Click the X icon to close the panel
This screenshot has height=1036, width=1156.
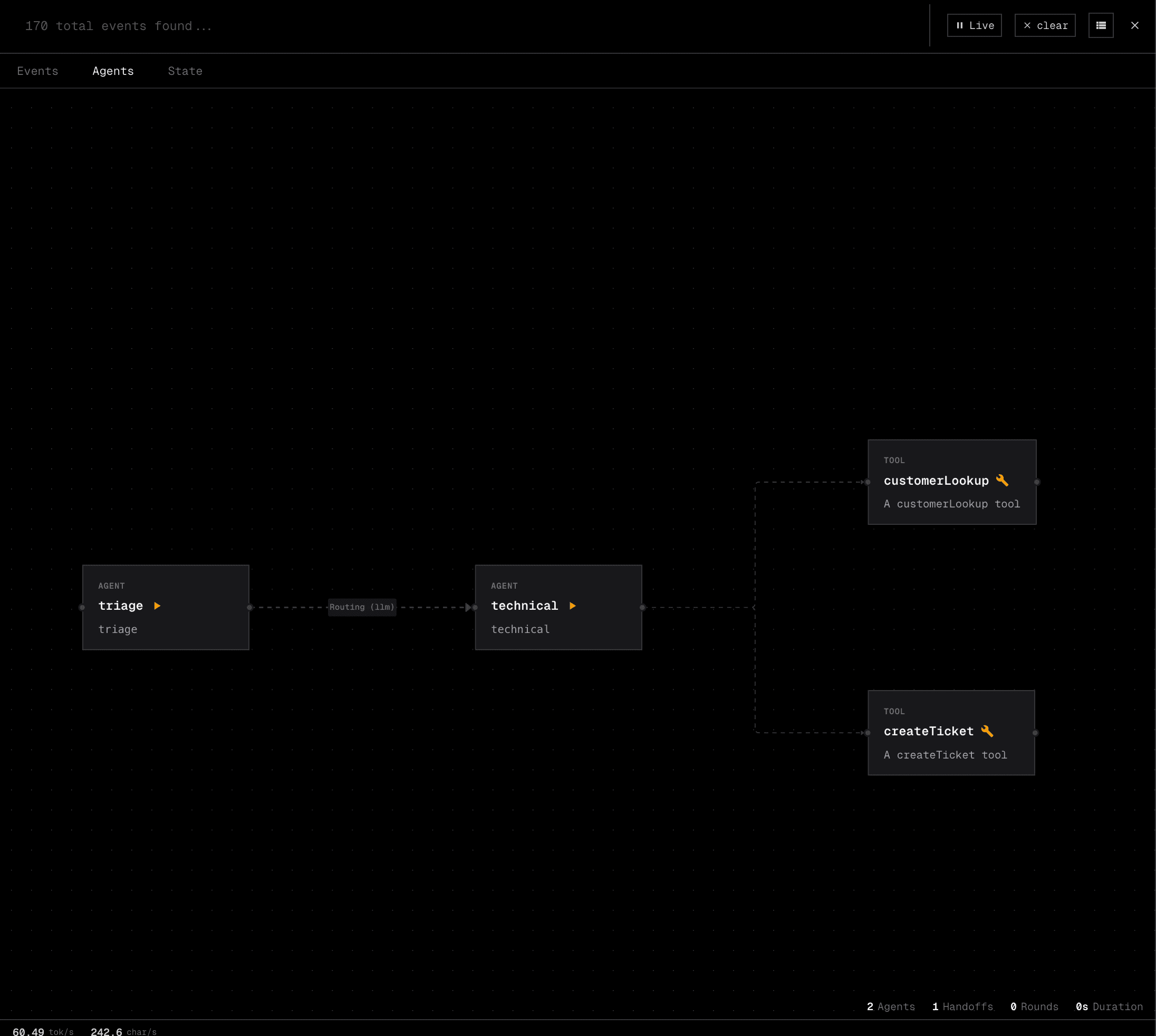(1135, 25)
